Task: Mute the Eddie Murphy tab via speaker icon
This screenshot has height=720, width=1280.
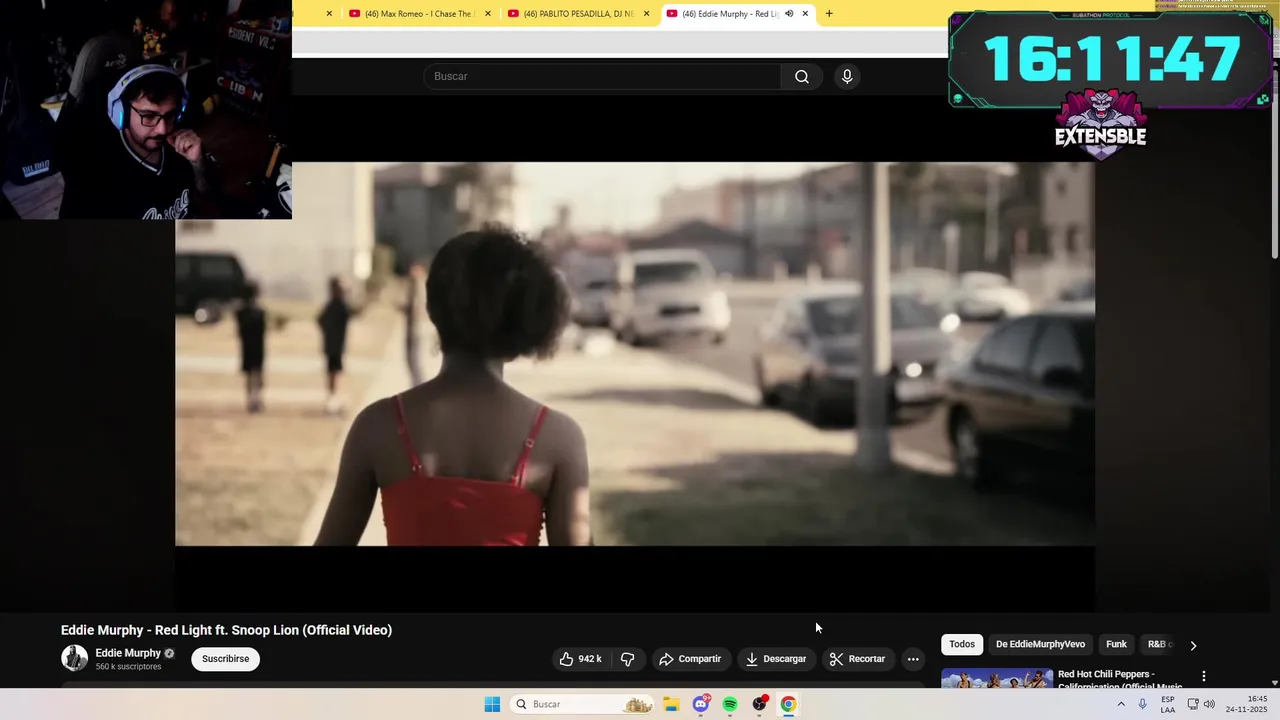Action: (x=789, y=14)
